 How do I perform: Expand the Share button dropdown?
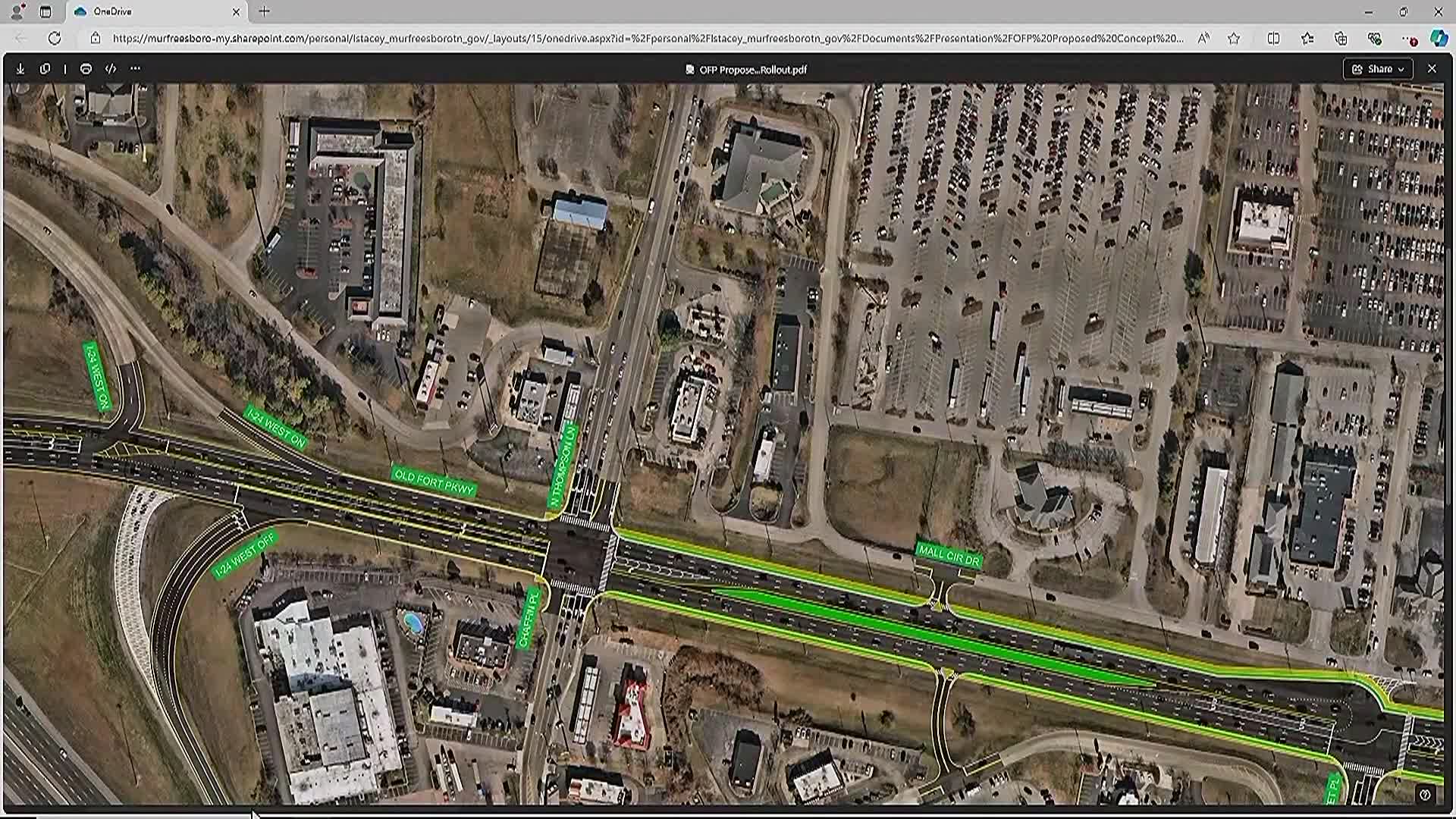pos(1401,68)
